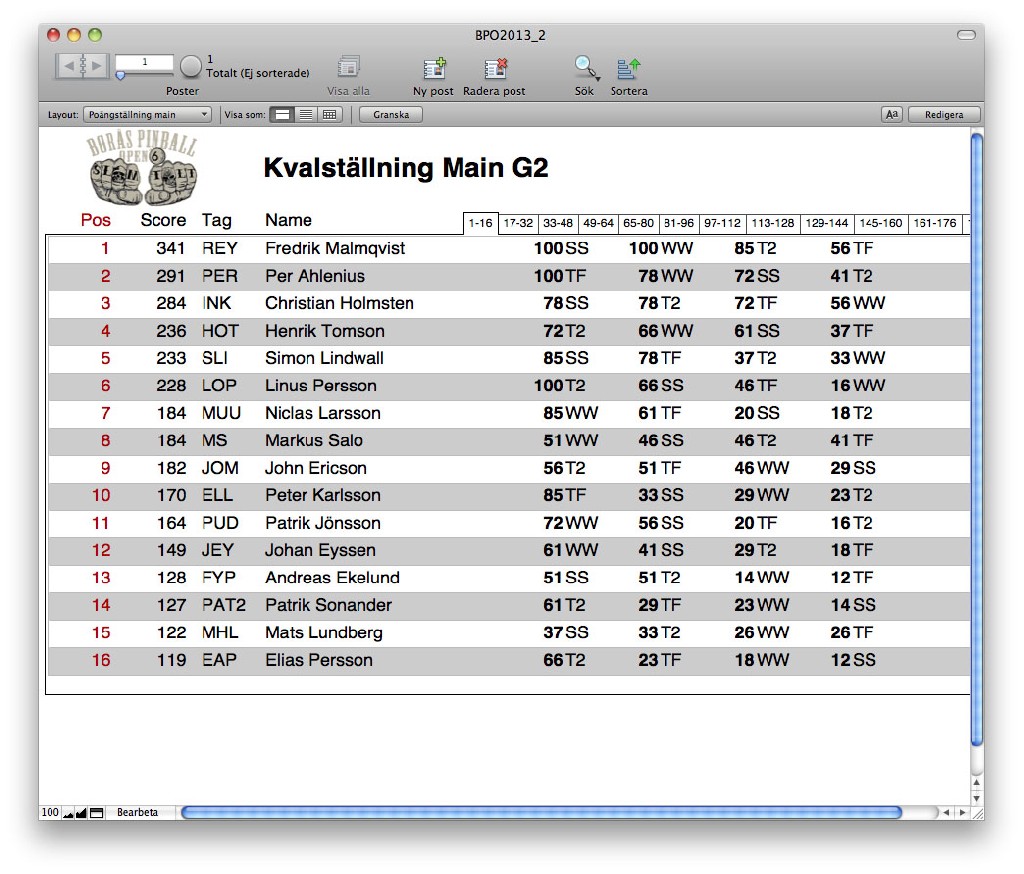Switch to table view
The height and width of the screenshot is (874, 1024).
point(330,114)
